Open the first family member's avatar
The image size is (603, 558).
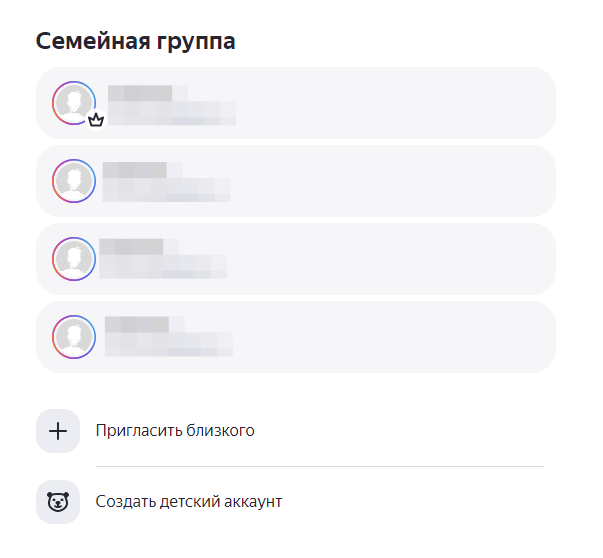click(x=74, y=103)
